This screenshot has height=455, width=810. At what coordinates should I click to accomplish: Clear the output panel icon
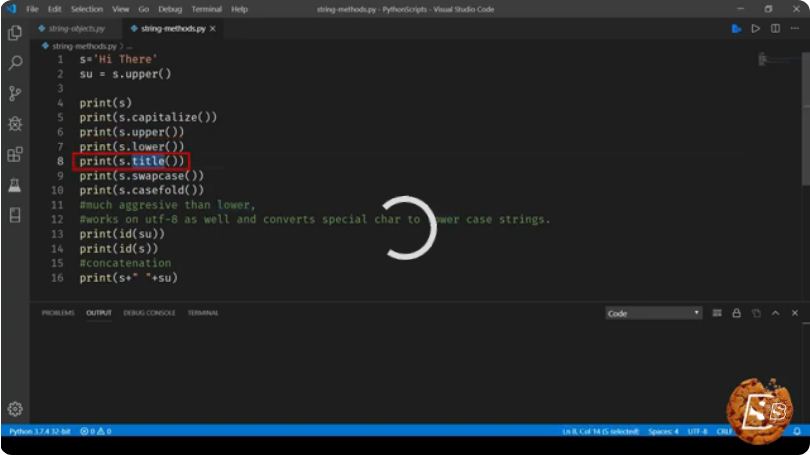tap(717, 313)
